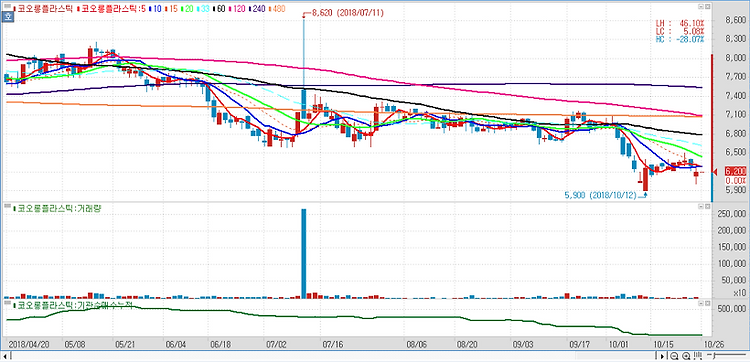
Task: Click the blue 호 button
Action: pyautogui.click(x=8, y=17)
